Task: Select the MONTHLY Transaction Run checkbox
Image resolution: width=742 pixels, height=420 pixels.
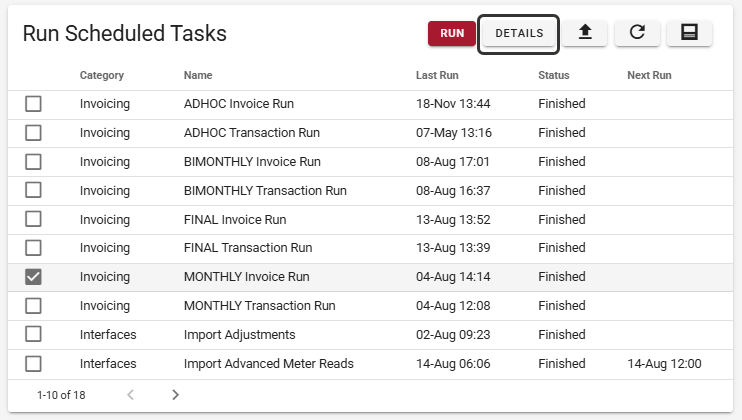Action: pos(33,306)
